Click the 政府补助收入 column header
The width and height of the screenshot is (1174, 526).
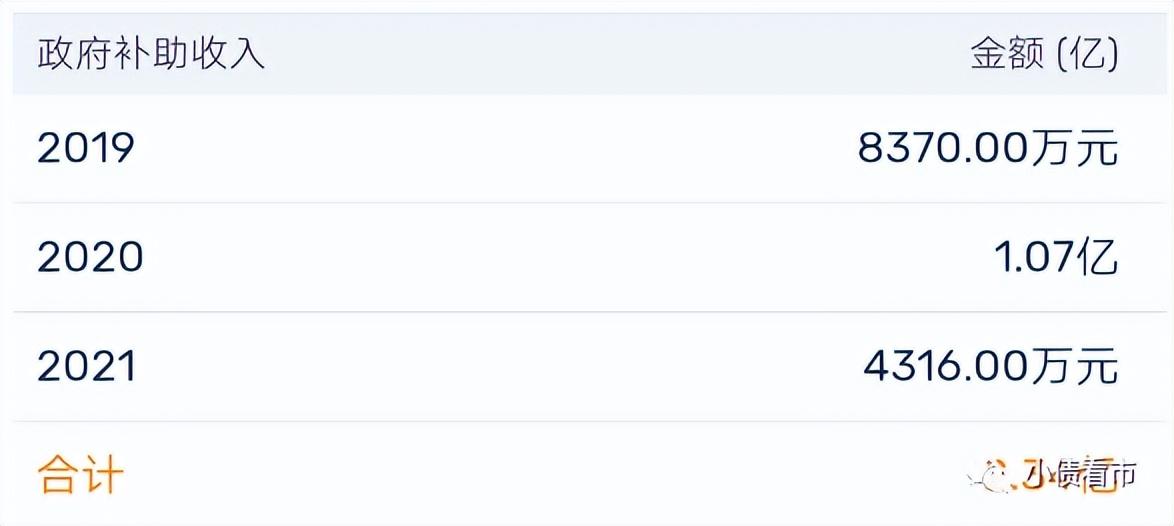click(x=151, y=54)
